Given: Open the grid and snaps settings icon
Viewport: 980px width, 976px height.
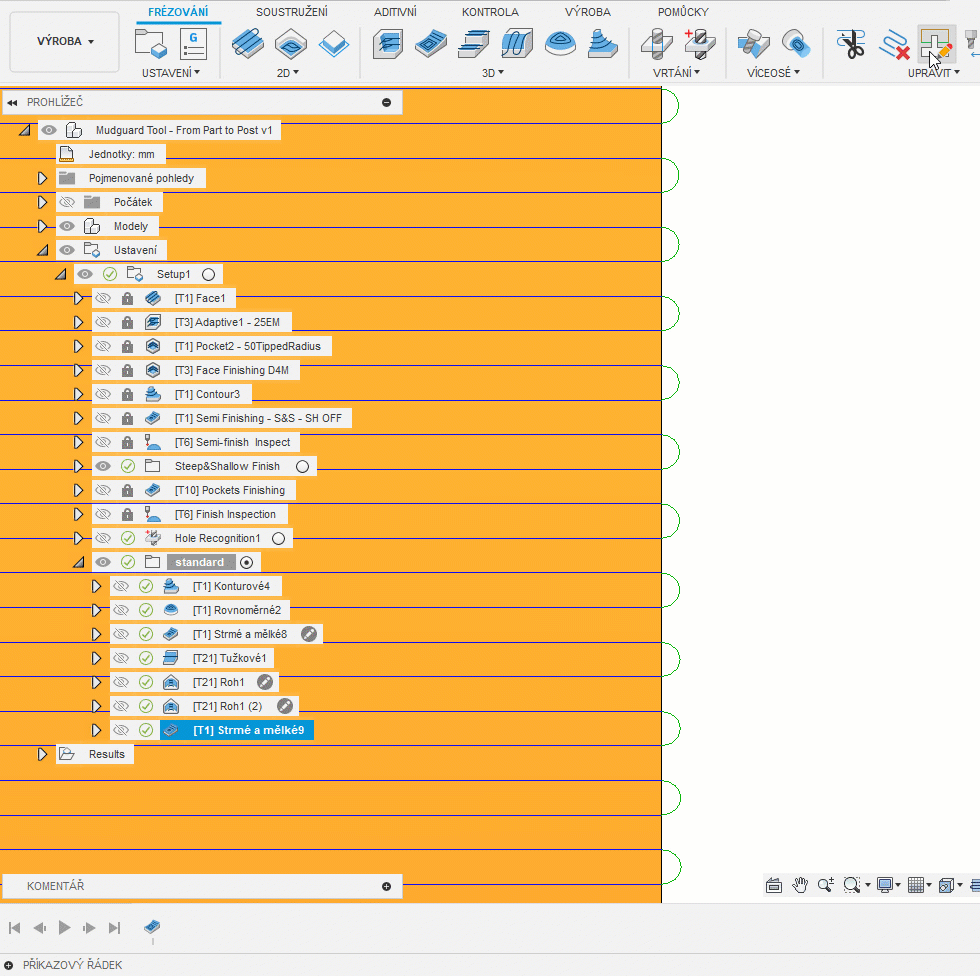Looking at the screenshot, I should pos(915,885).
